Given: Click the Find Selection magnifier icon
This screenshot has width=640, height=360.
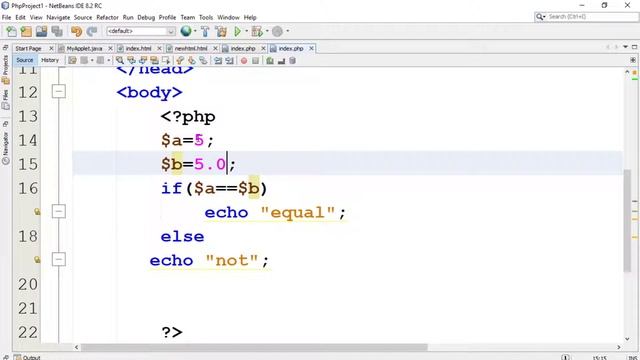Looking at the screenshot, I should [120, 61].
